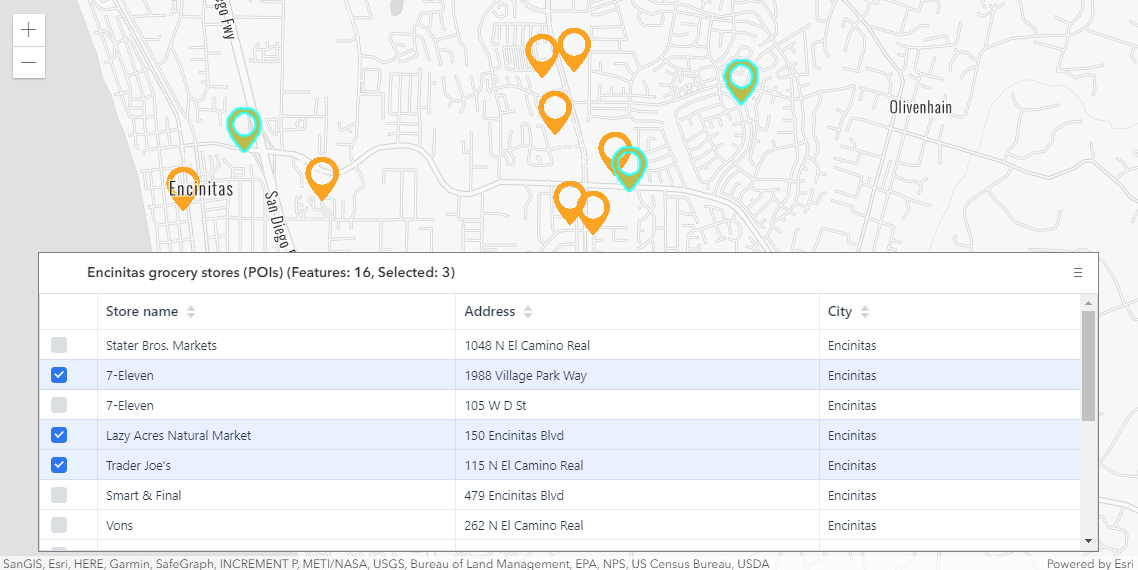Screen dimensions: 1138x570
Task: Click the orange pin on the Encinitas label
Action: [182, 186]
